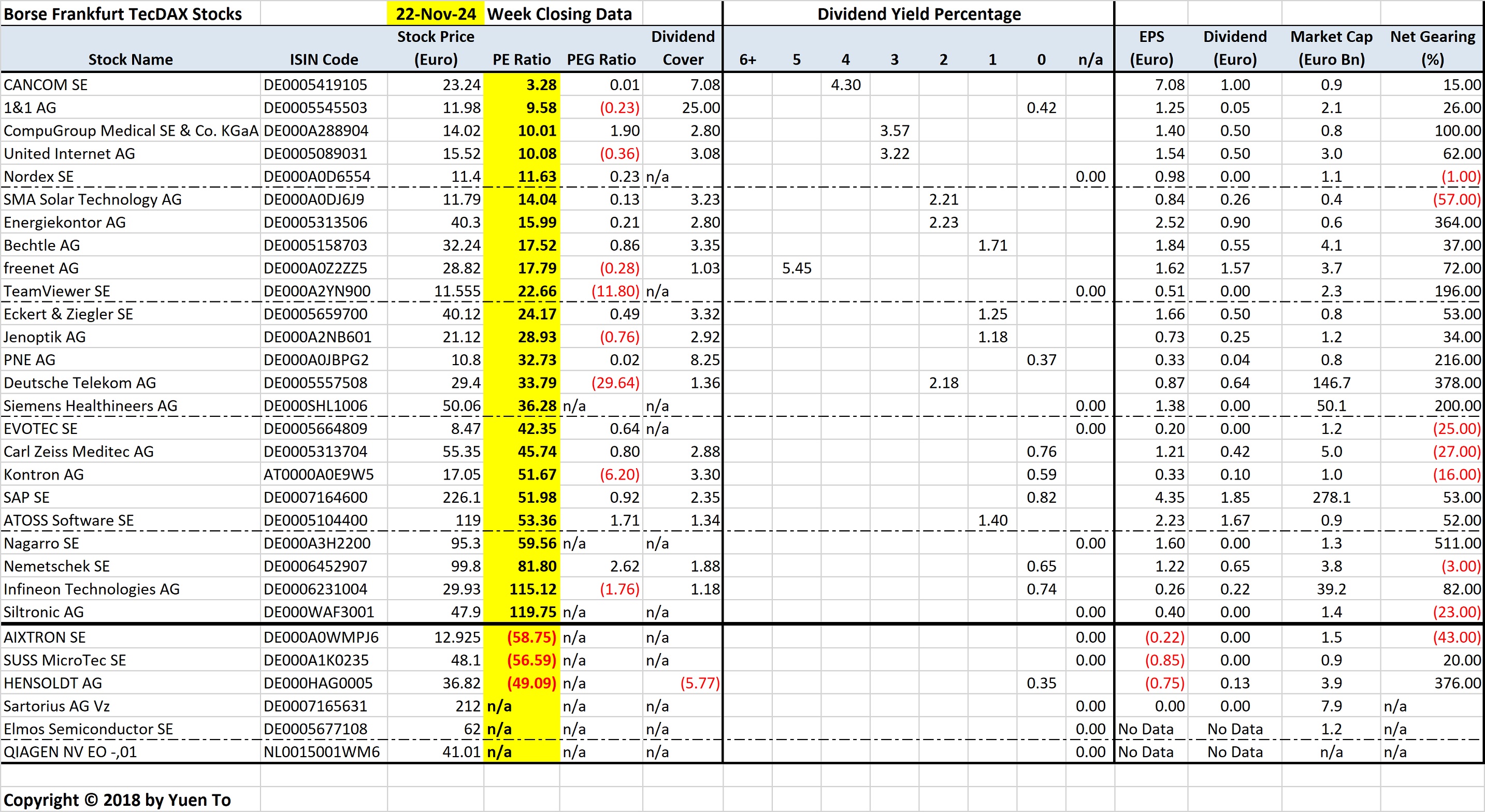Click SMA Solar Technology AG

(92, 199)
